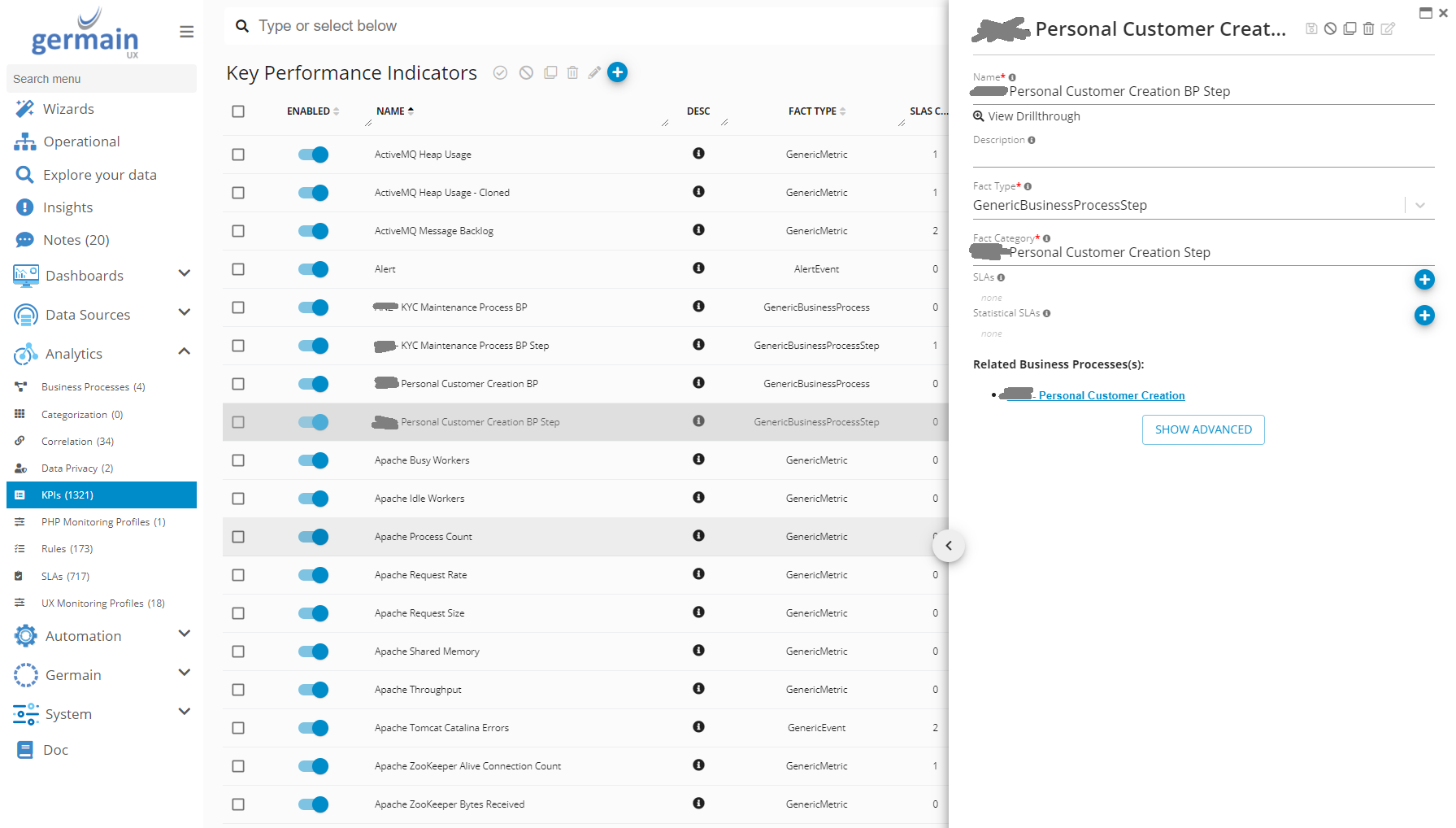Click the trash icon beside Key Performance Indicators

point(572,73)
